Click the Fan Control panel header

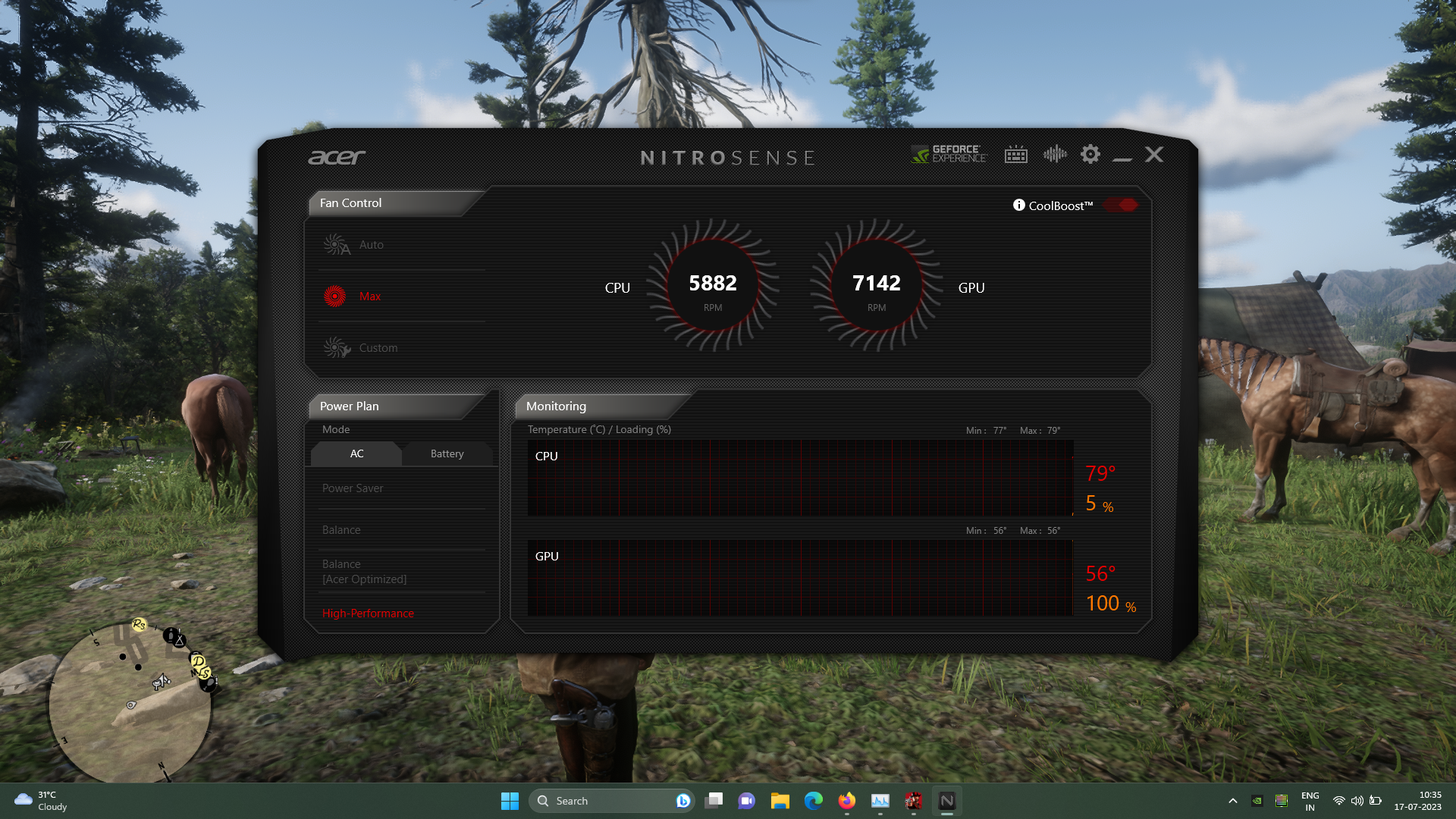pos(396,203)
